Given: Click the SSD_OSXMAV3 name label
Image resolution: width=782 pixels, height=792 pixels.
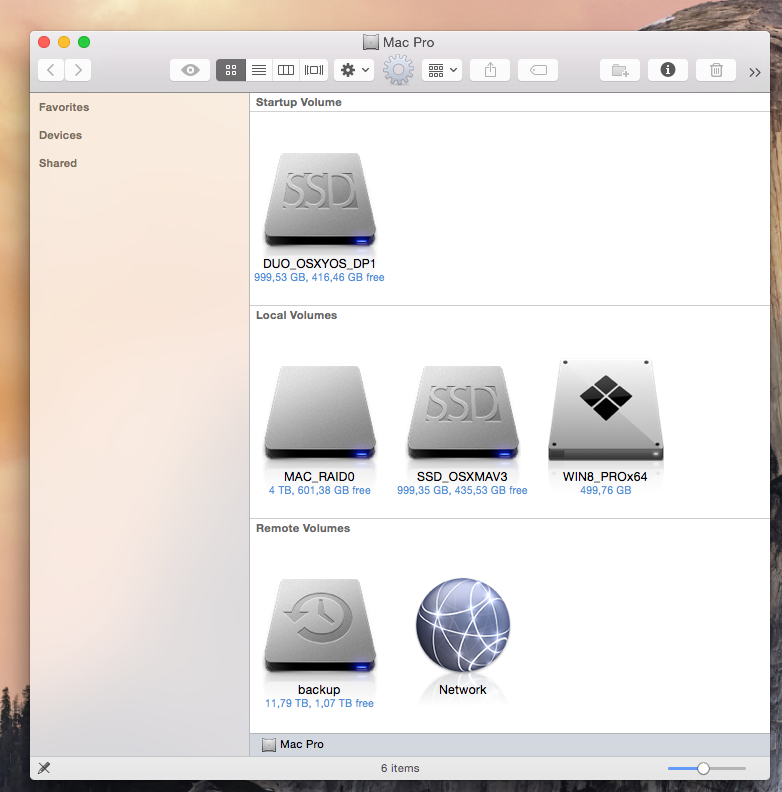Looking at the screenshot, I should tap(462, 477).
